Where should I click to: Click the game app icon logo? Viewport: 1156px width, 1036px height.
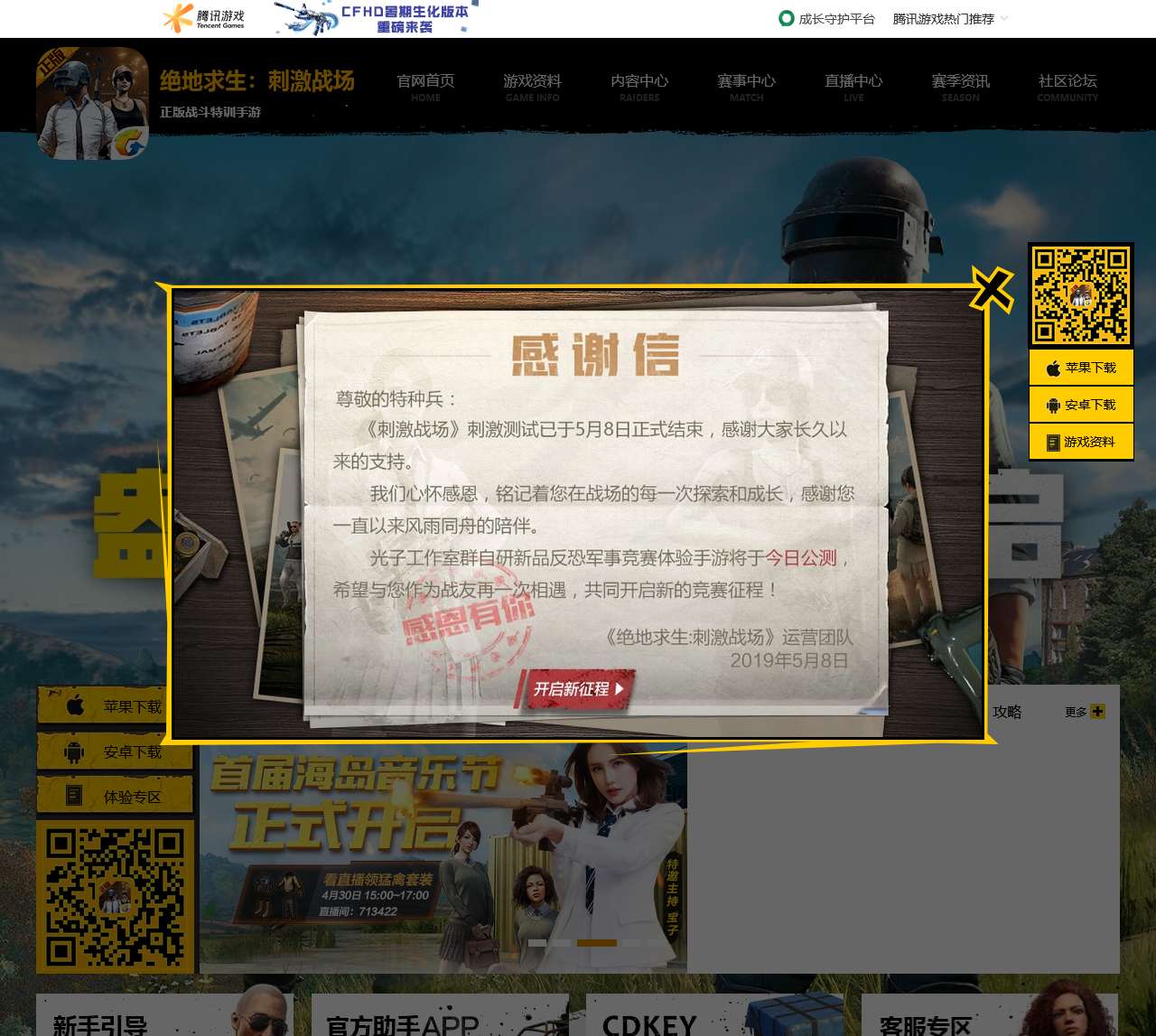click(x=92, y=103)
